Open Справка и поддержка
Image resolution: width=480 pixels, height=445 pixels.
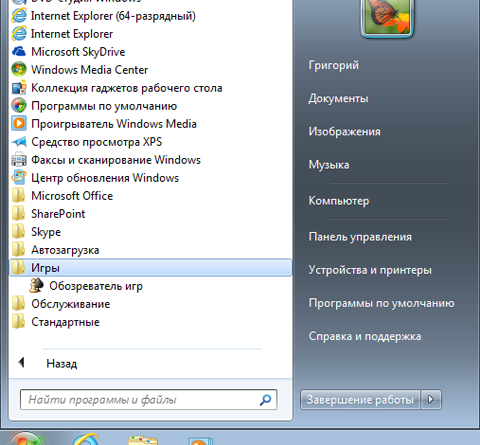tap(365, 336)
